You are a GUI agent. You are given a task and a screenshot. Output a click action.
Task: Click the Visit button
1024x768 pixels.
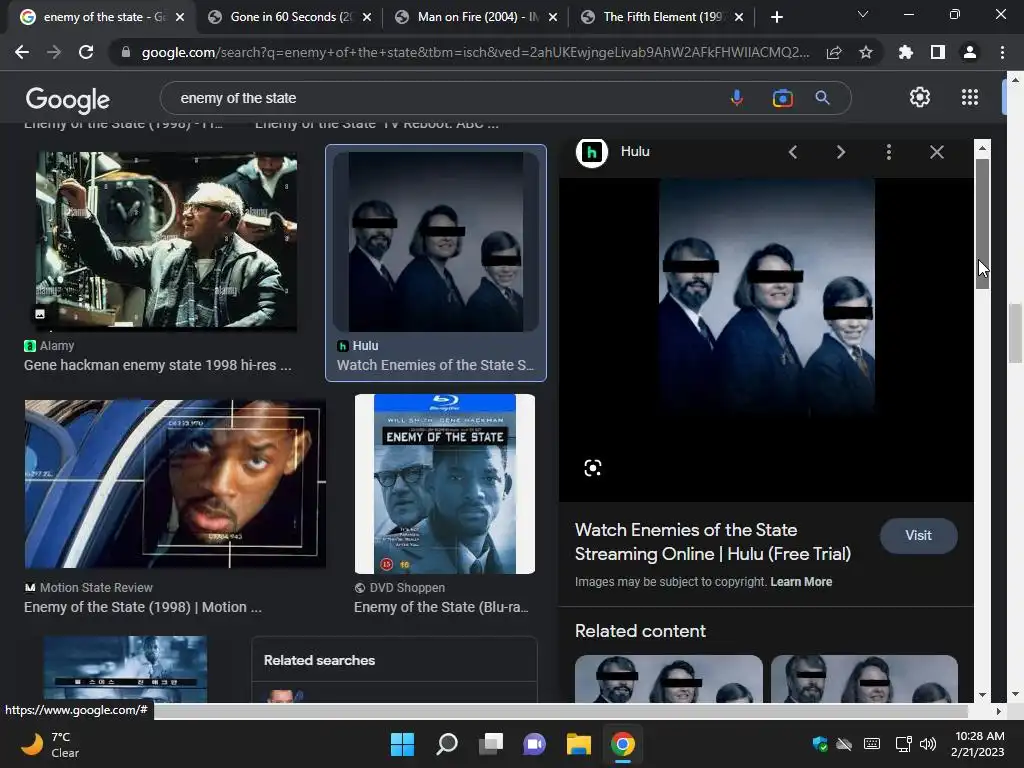click(918, 536)
